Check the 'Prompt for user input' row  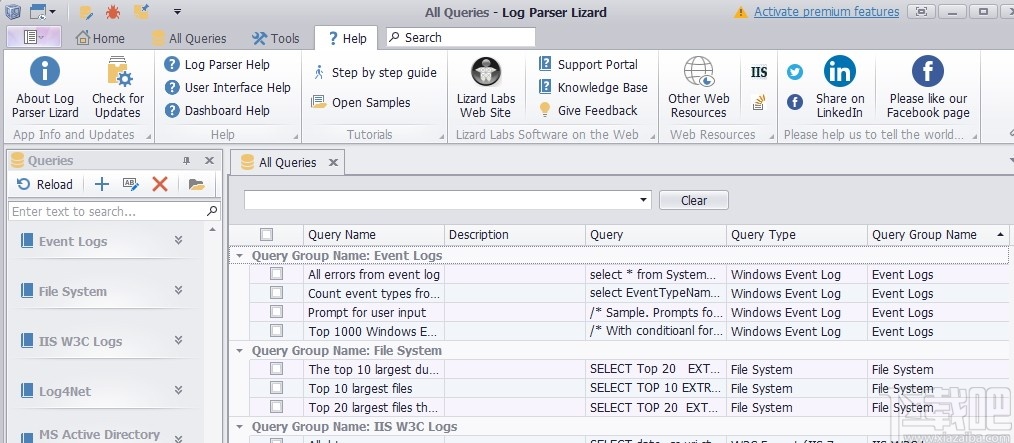coord(277,312)
